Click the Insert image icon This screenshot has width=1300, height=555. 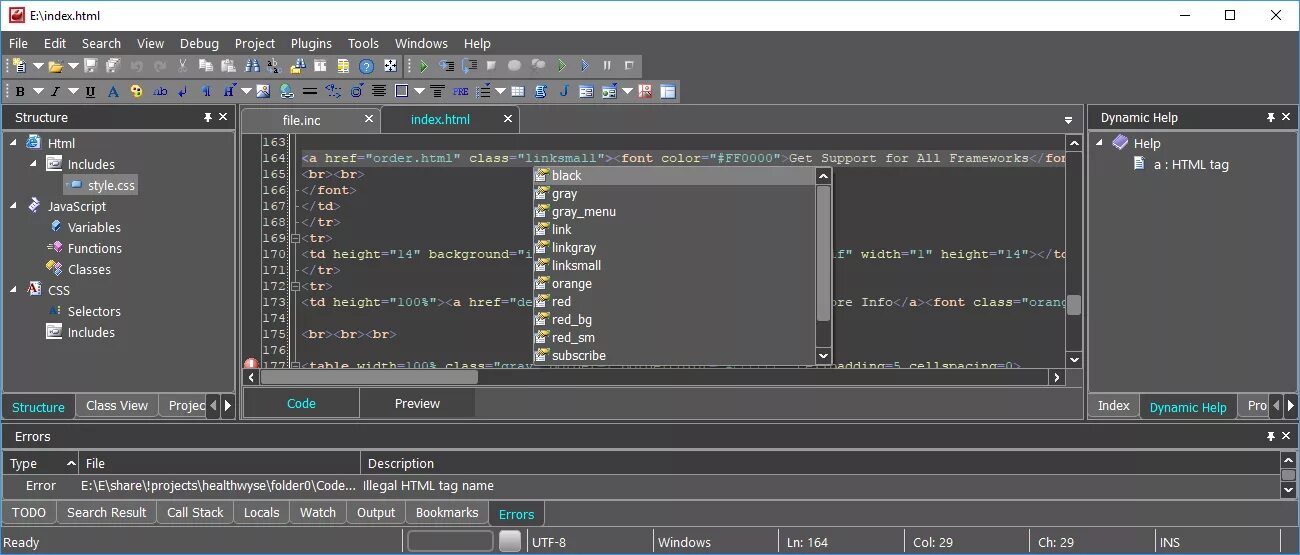pyautogui.click(x=263, y=91)
